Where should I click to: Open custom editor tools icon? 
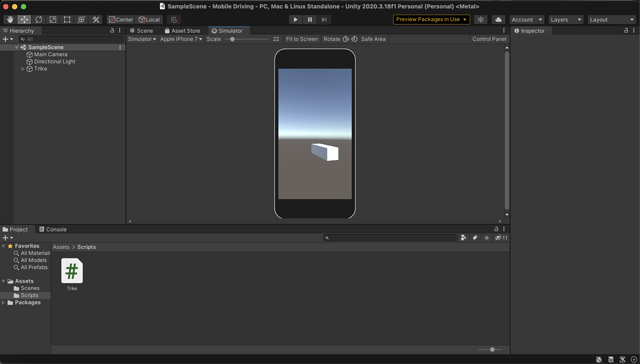click(96, 20)
